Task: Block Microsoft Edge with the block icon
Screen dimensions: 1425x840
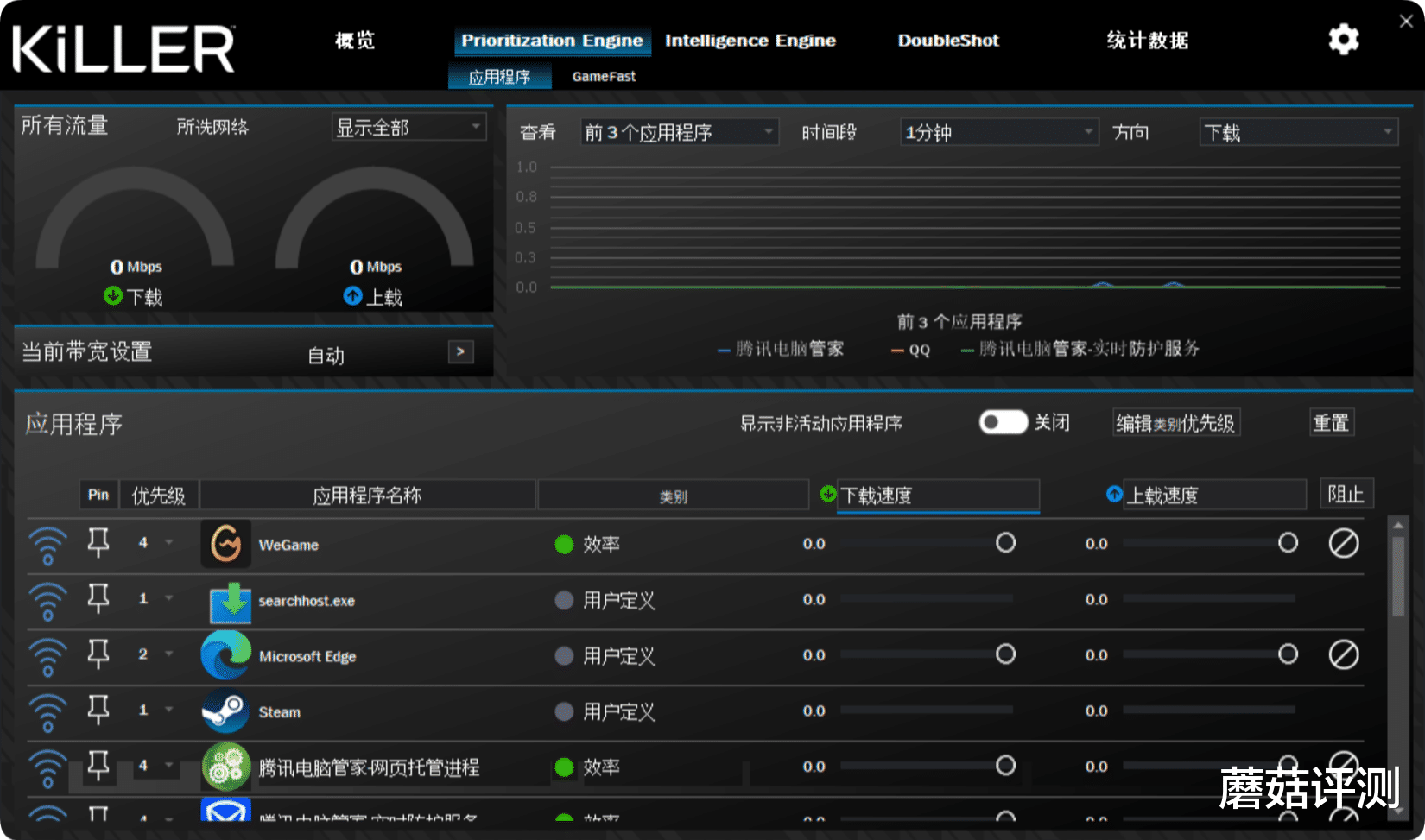Action: tap(1344, 654)
